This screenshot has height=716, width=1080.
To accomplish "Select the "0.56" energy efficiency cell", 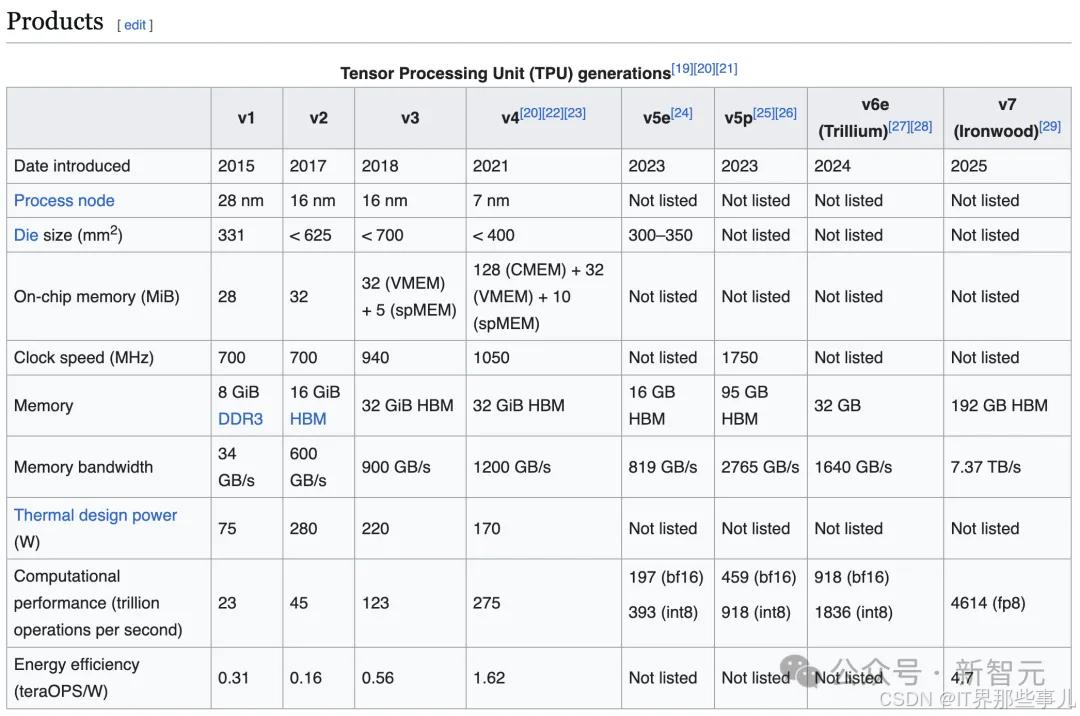I will tap(410, 678).
